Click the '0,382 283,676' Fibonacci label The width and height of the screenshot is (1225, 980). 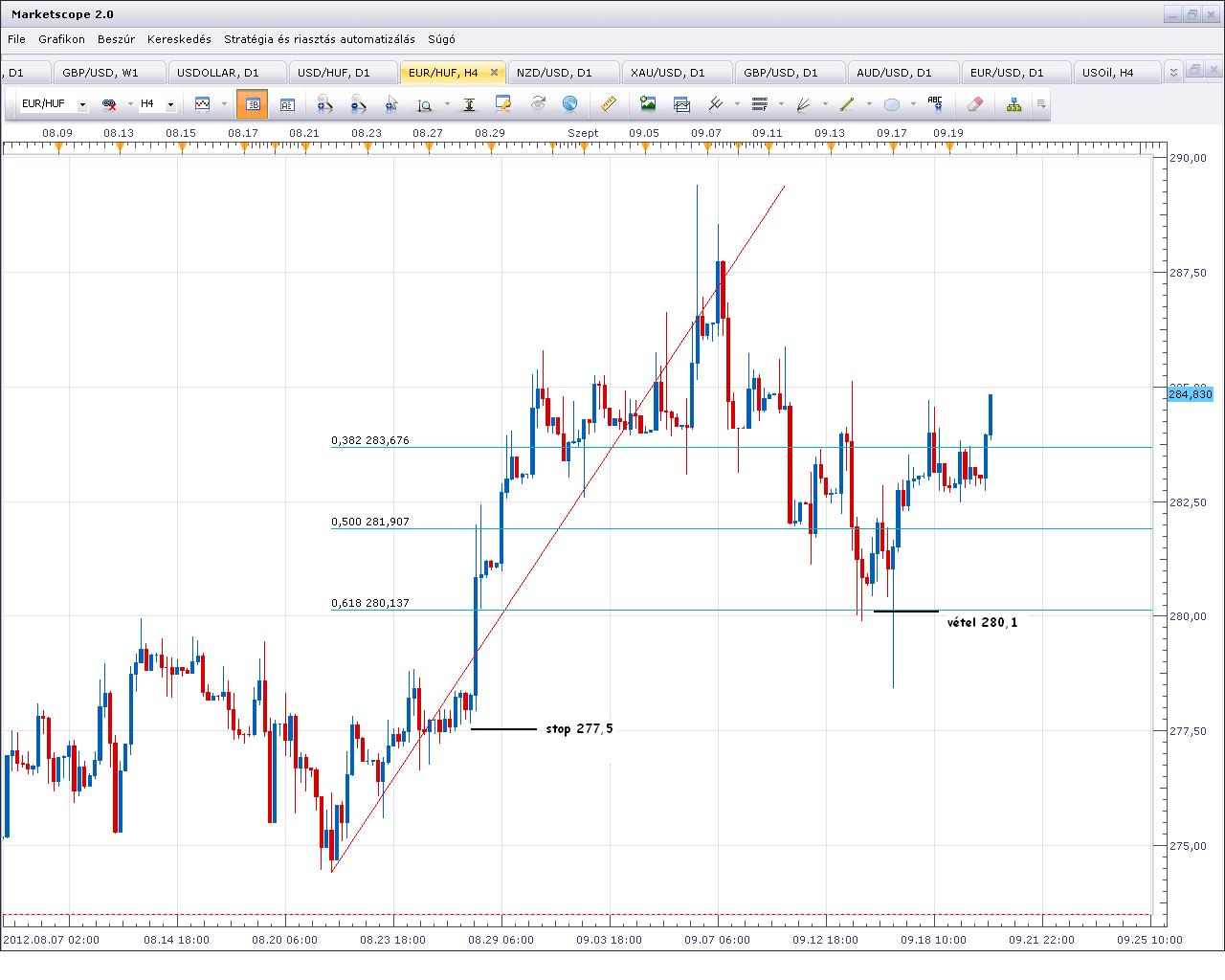pos(370,440)
